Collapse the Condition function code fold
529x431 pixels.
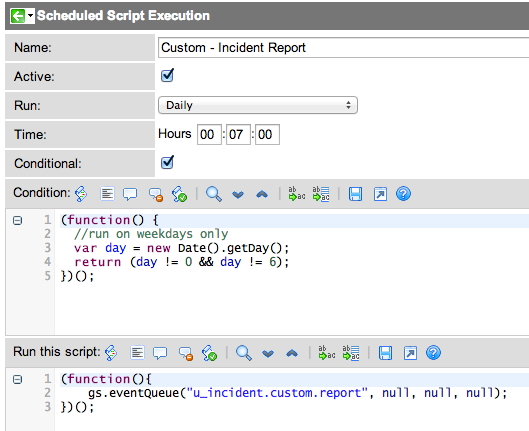pyautogui.click(x=17, y=221)
